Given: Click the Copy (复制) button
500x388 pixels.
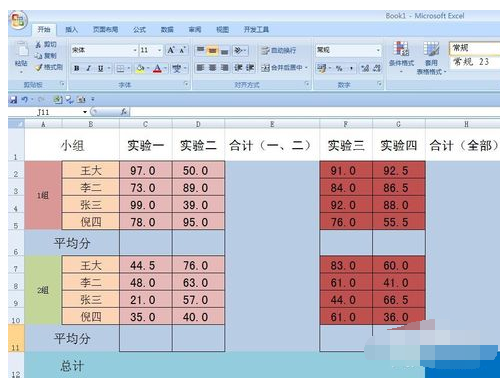Looking at the screenshot, I should (x=46, y=56).
